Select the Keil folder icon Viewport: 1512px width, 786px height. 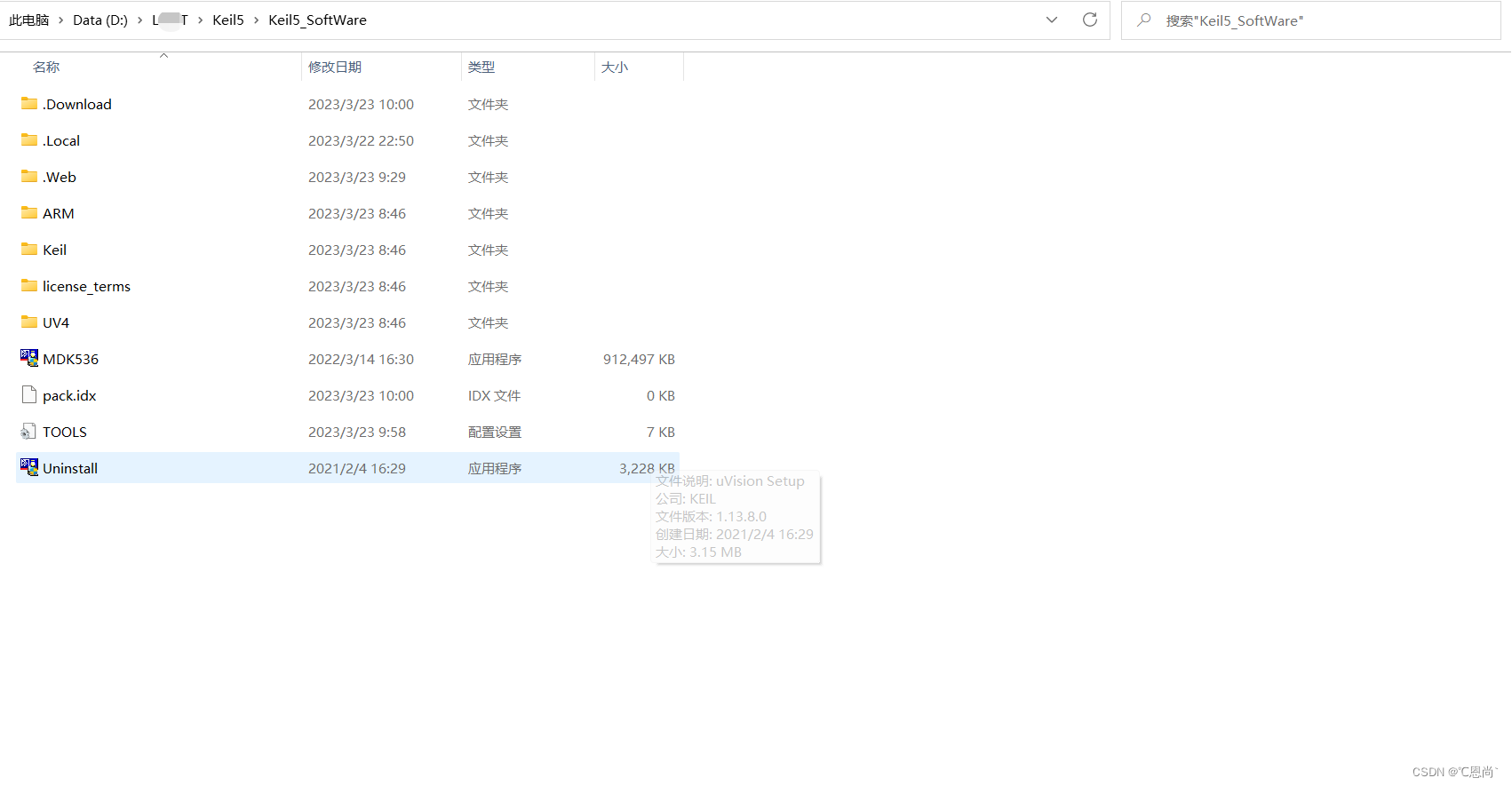click(x=29, y=250)
